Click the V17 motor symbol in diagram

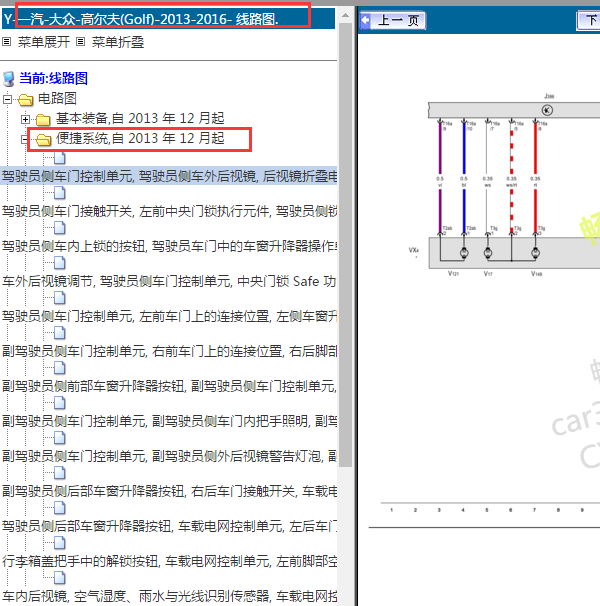488,253
